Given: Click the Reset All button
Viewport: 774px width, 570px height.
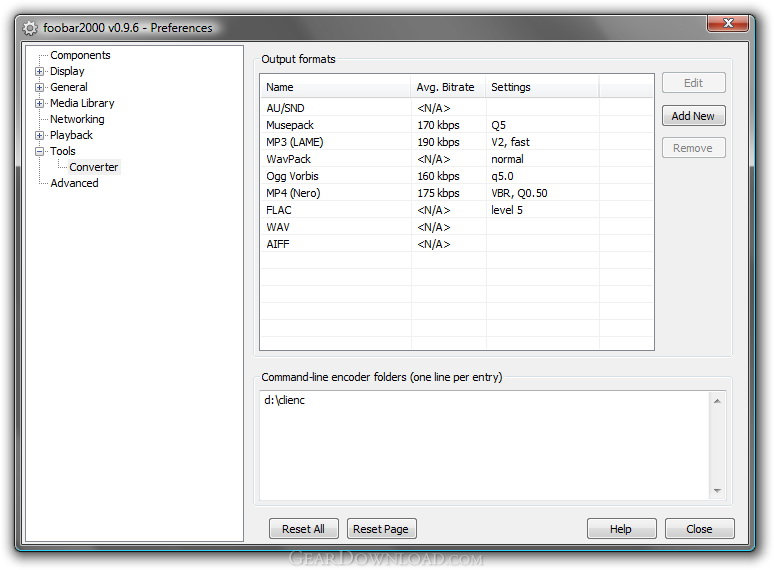Looking at the screenshot, I should (304, 529).
